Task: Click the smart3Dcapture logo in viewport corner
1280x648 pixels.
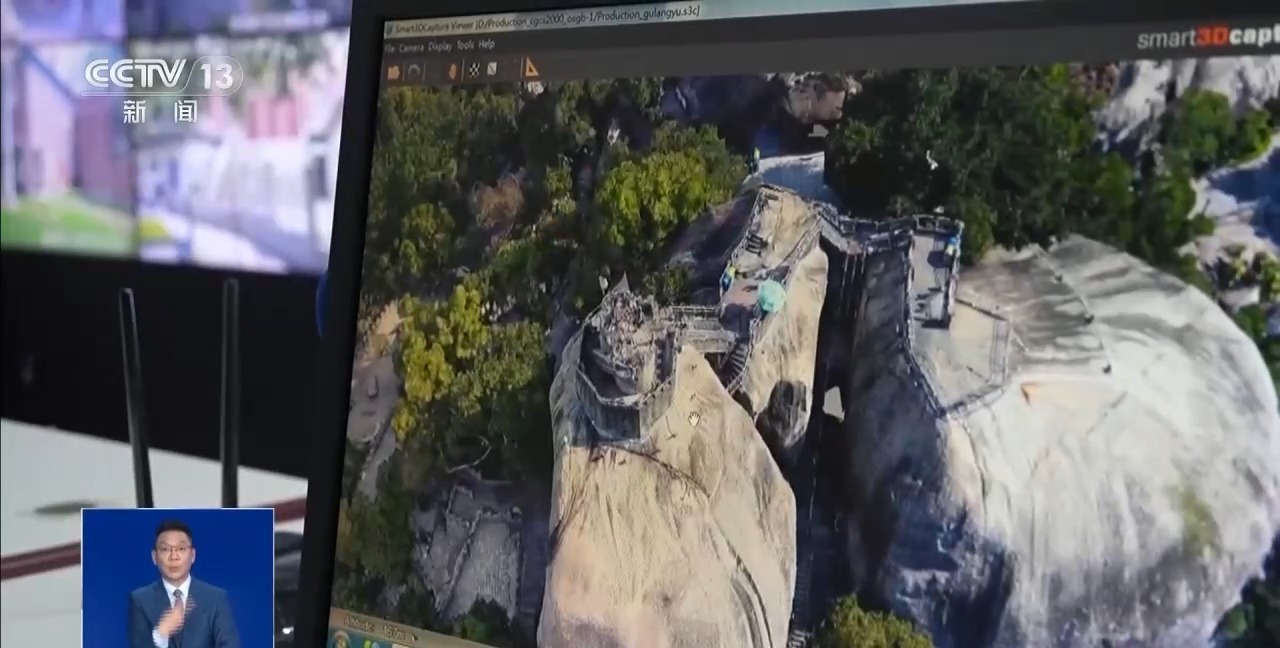Action: point(1207,38)
